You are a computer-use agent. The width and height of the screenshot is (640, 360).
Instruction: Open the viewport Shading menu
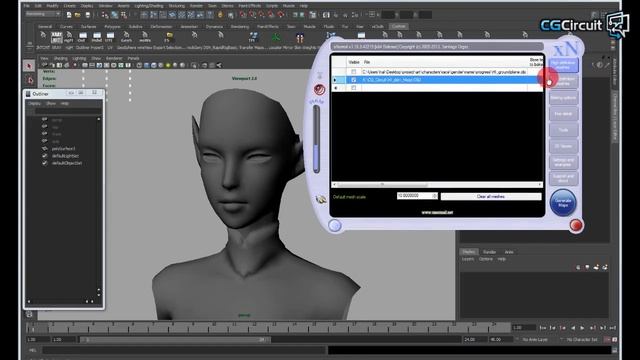[x=60, y=58]
